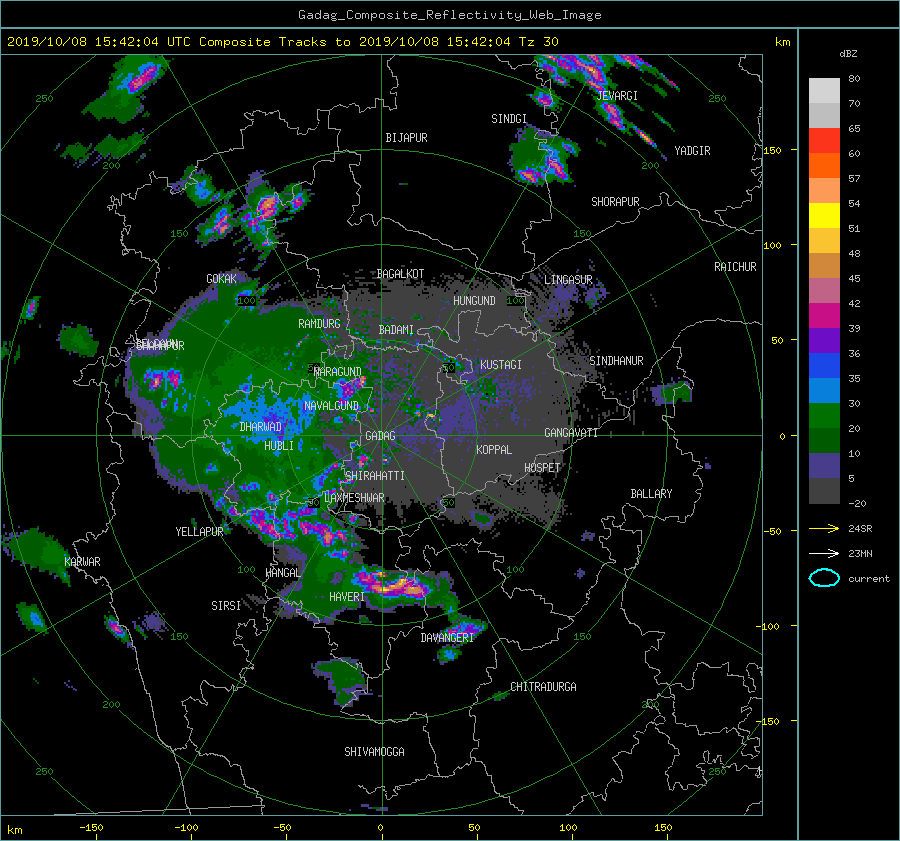This screenshot has width=900, height=841.
Task: Click the SHIRAHATTI city label
Action: [x=375, y=476]
